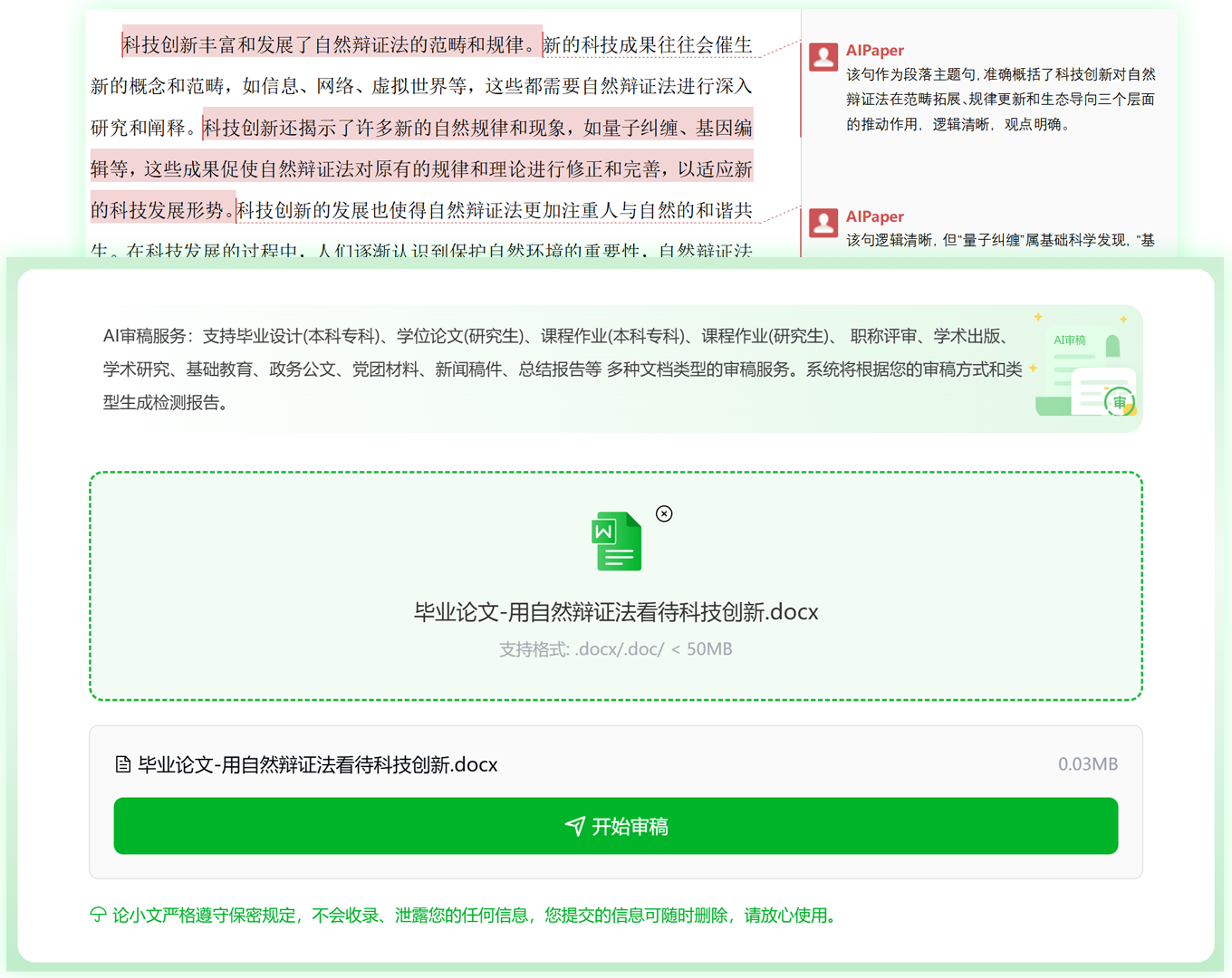Image resolution: width=1232 pixels, height=978 pixels.
Task: Click the underlined sentence 科技创新的发展也使得
Action: pyautogui.click(x=494, y=210)
